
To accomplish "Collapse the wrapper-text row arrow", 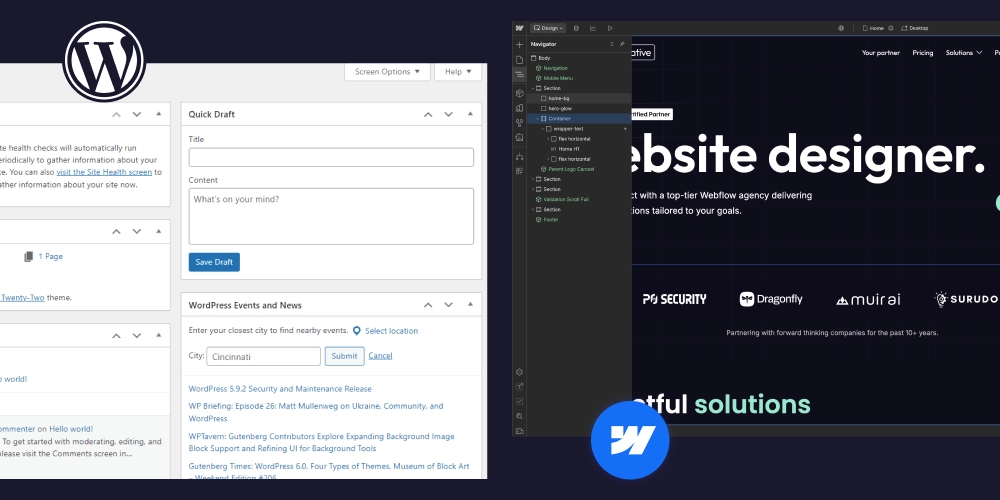I will 543,129.
